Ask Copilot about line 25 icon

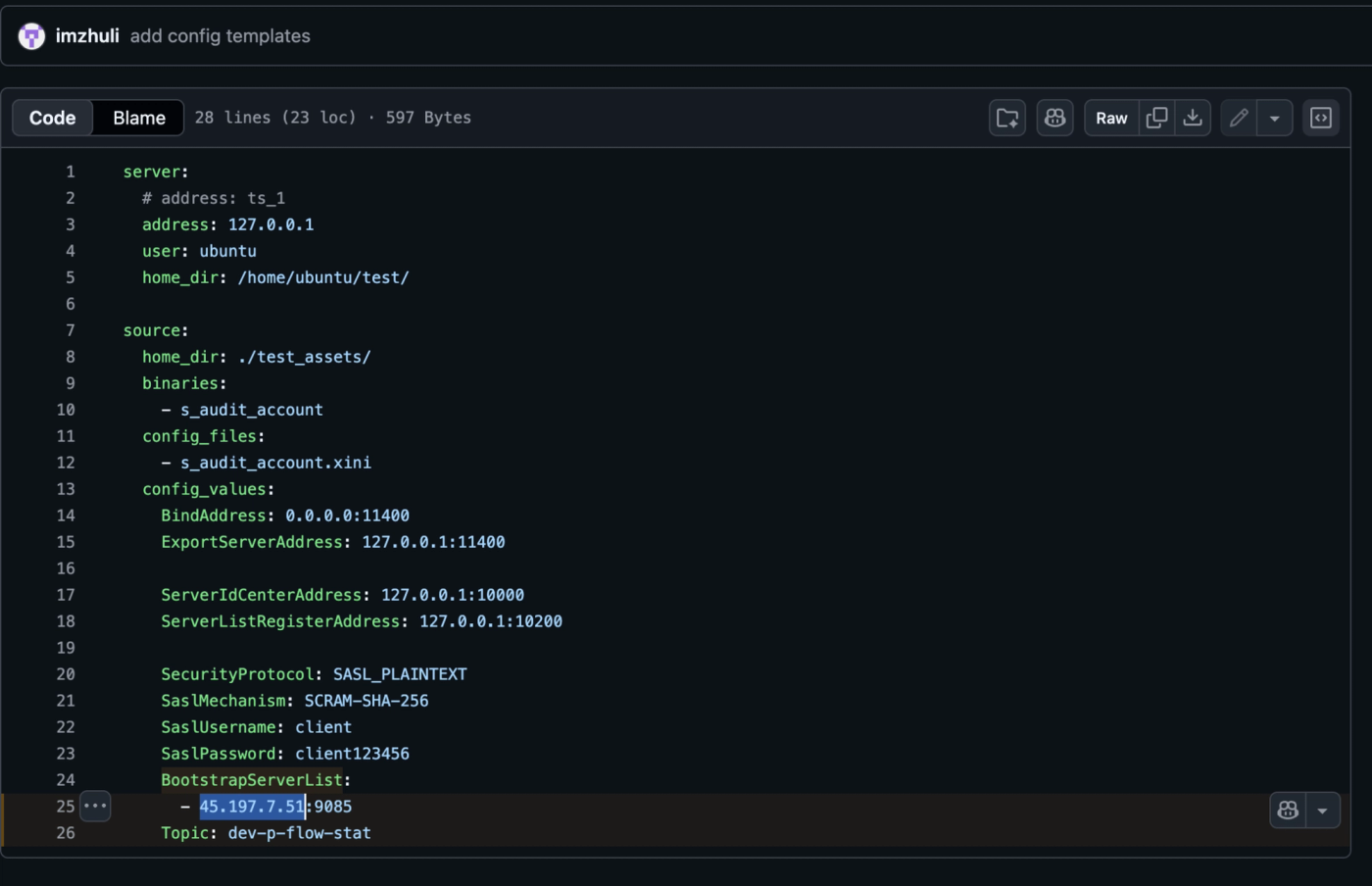(x=1288, y=811)
